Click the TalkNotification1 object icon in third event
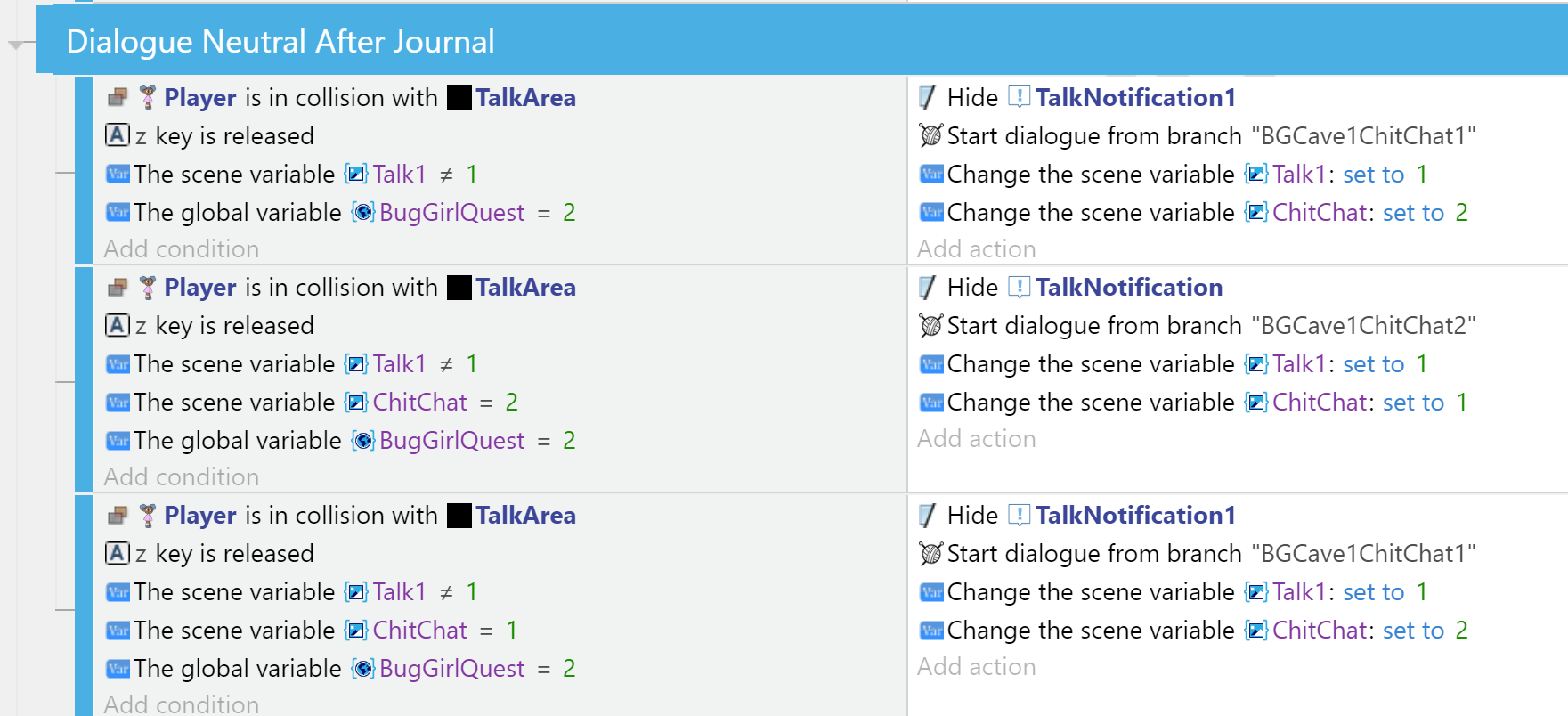This screenshot has height=716, width=1568. click(x=1020, y=515)
